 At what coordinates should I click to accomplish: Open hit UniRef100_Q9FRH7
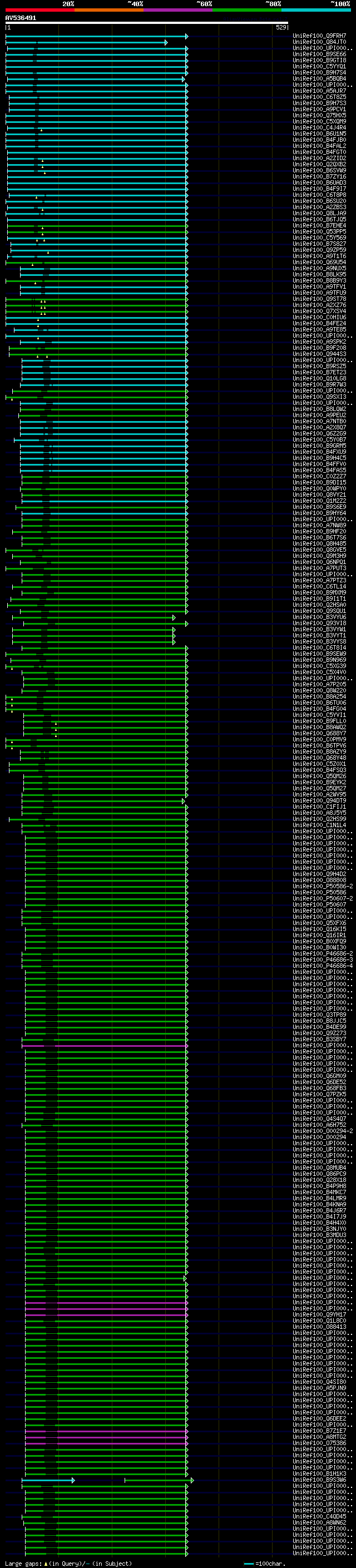(319, 36)
